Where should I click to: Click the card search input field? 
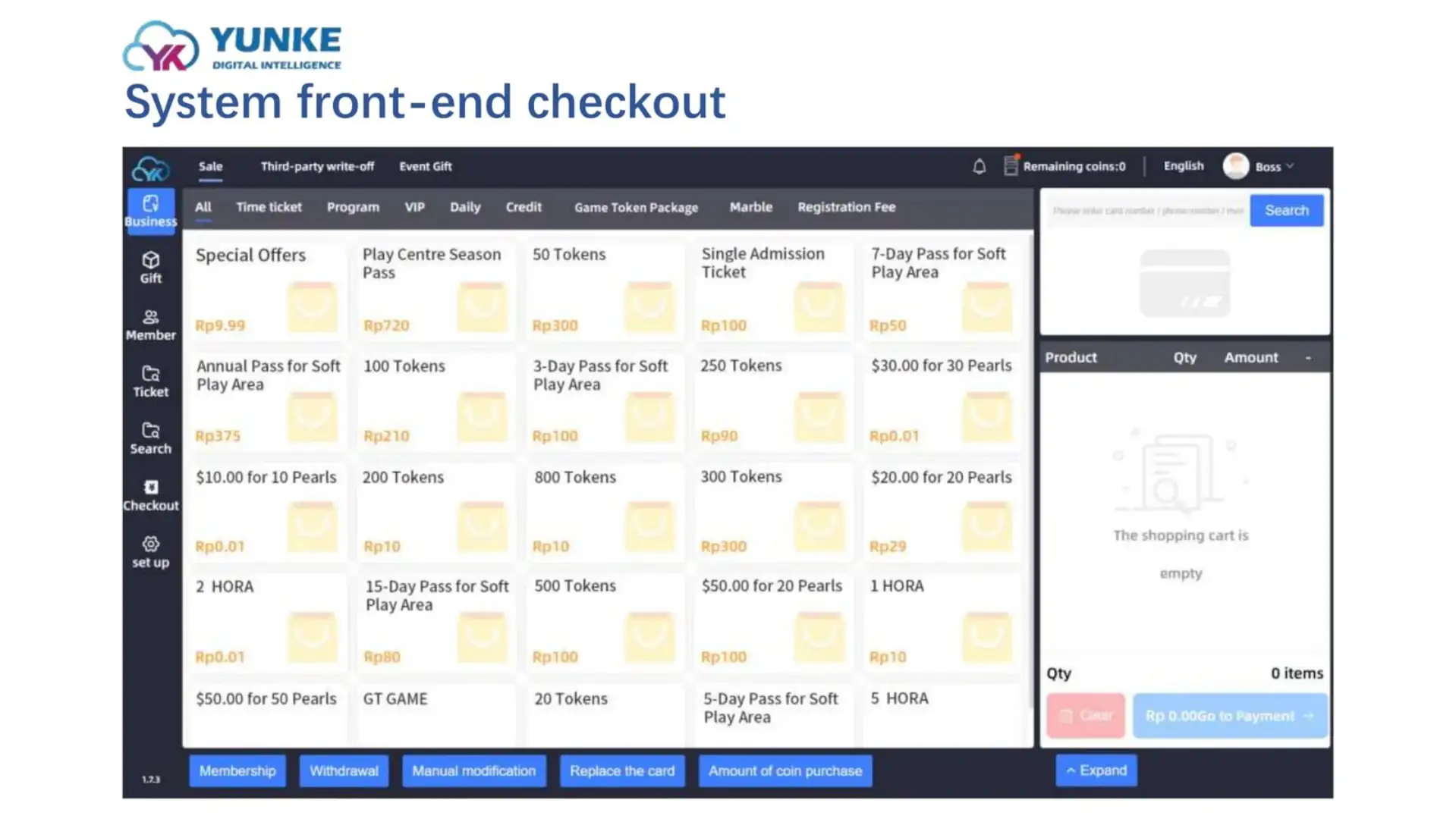1147,210
